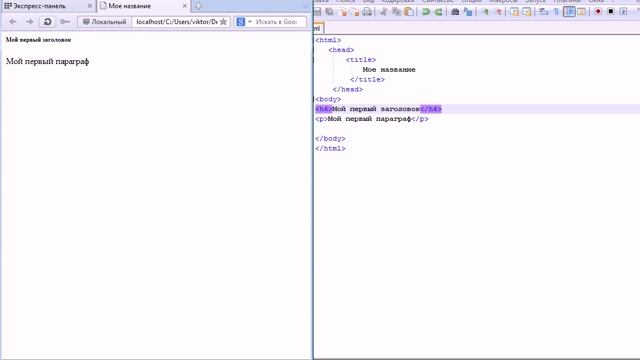Click the <title> opening tag

click(x=361, y=60)
